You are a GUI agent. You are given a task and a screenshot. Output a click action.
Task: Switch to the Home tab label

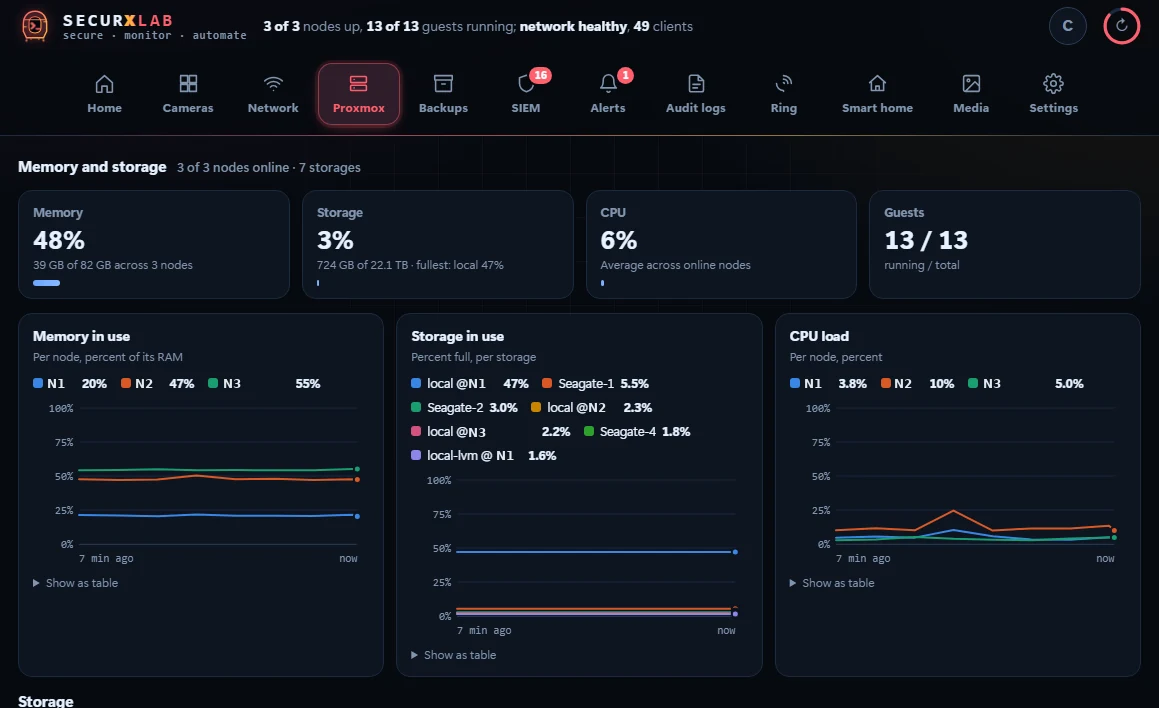(x=104, y=108)
